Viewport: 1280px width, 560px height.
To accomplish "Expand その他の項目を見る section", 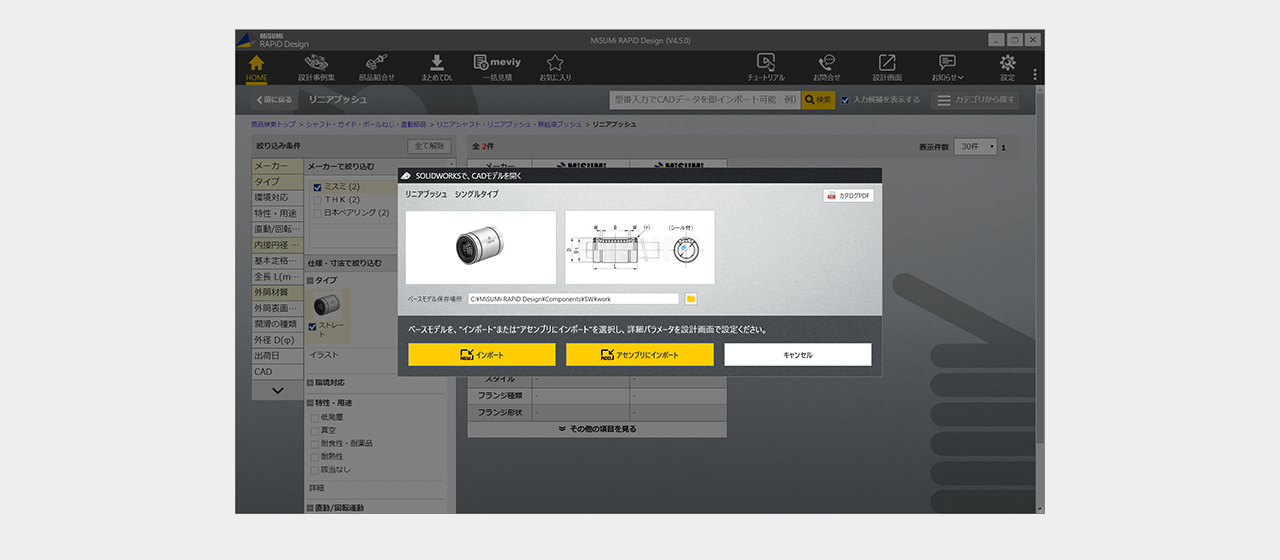I will (597, 429).
